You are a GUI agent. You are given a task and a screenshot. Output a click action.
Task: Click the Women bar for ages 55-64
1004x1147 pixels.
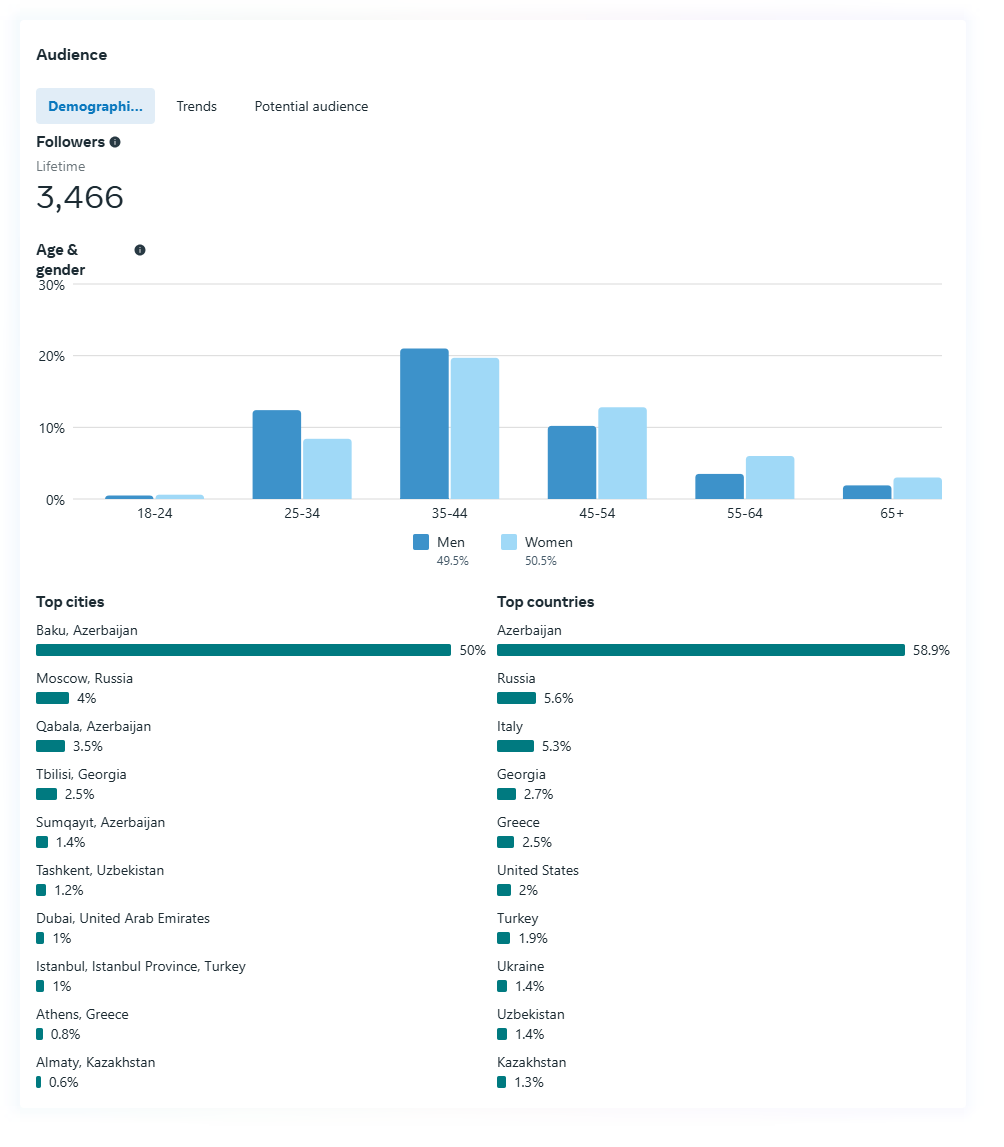pyautogui.click(x=770, y=478)
